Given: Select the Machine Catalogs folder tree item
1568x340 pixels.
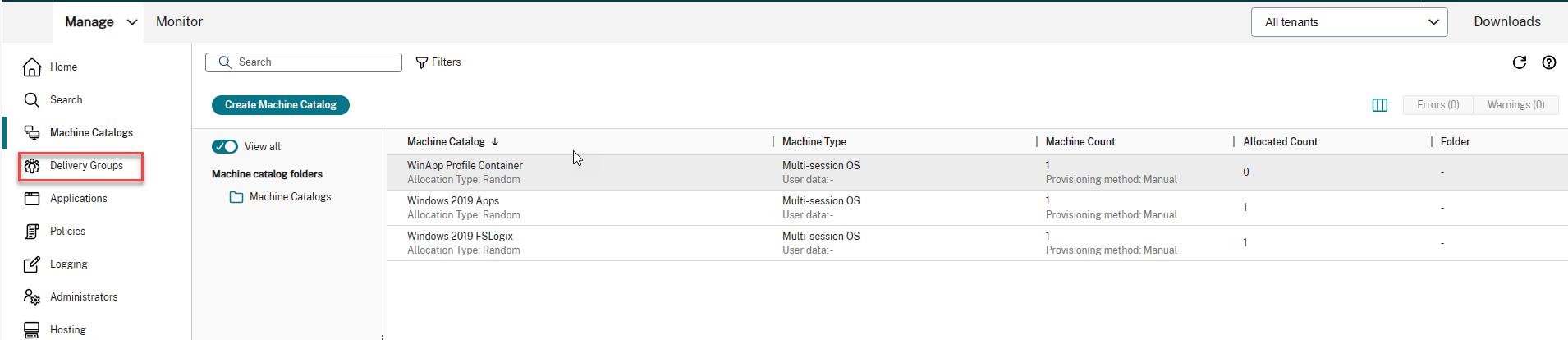Looking at the screenshot, I should (x=290, y=197).
